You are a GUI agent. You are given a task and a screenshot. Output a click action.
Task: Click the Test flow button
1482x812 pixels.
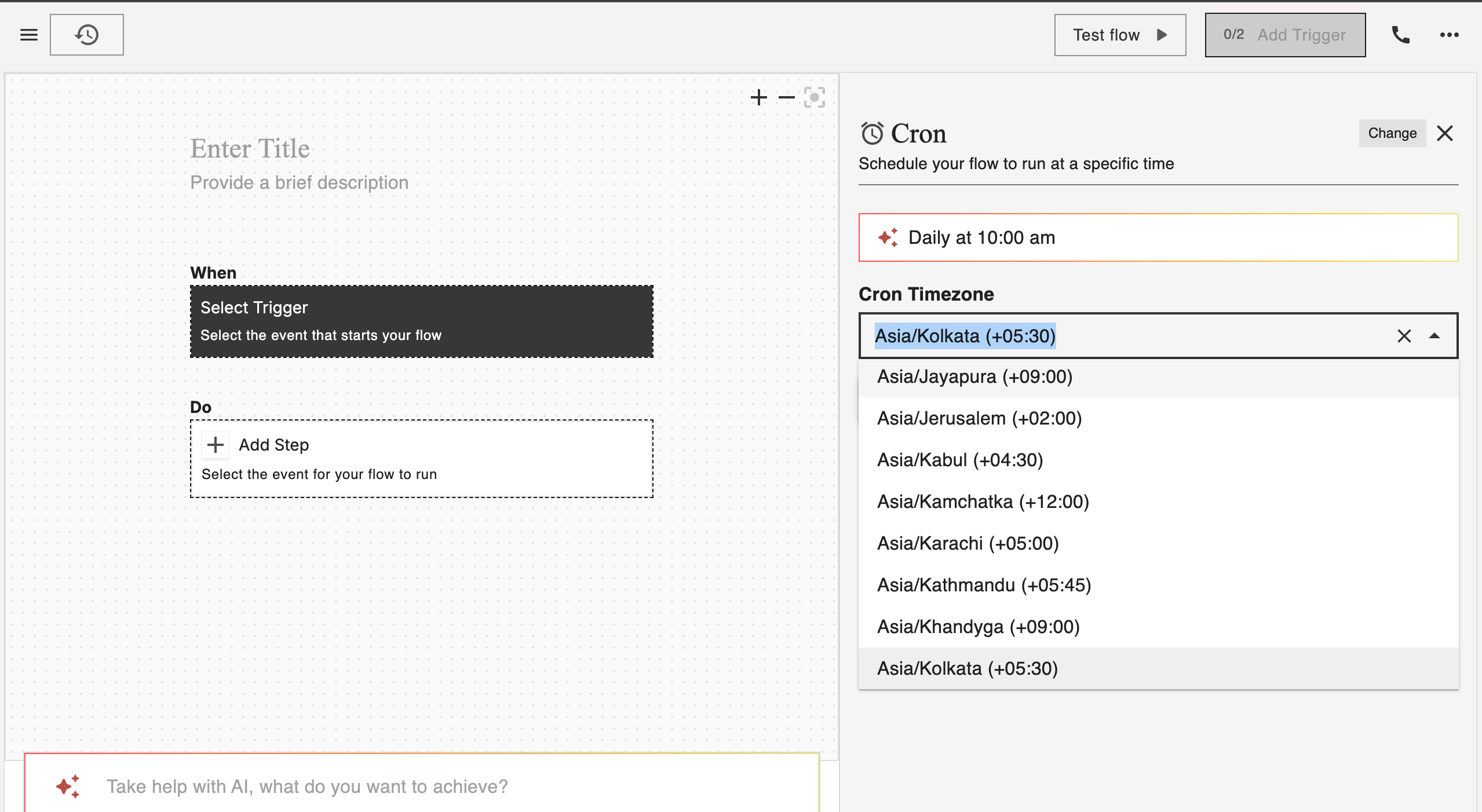click(x=1120, y=35)
